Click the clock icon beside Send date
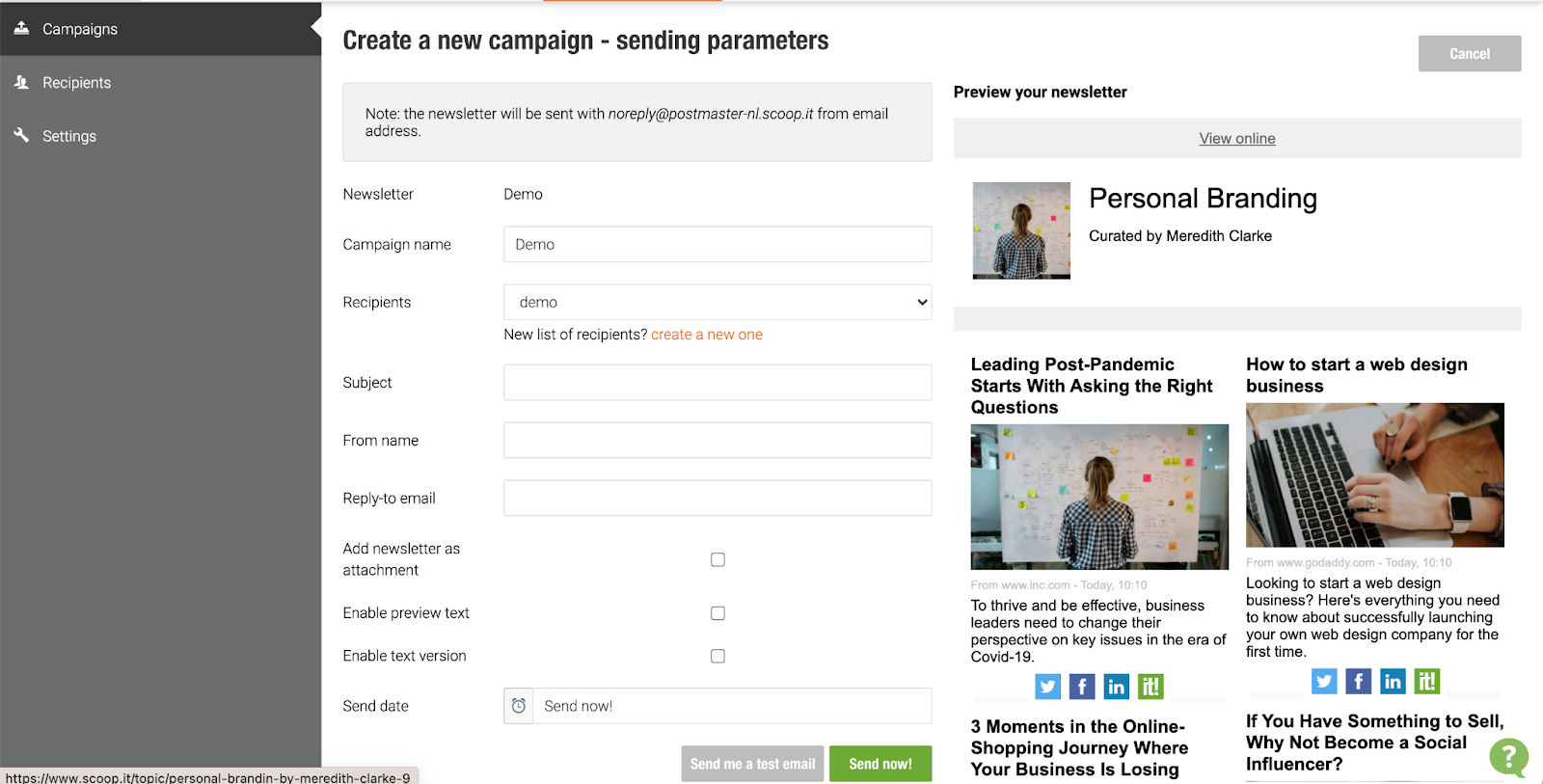Image resolution: width=1543 pixels, height=784 pixels. click(519, 706)
